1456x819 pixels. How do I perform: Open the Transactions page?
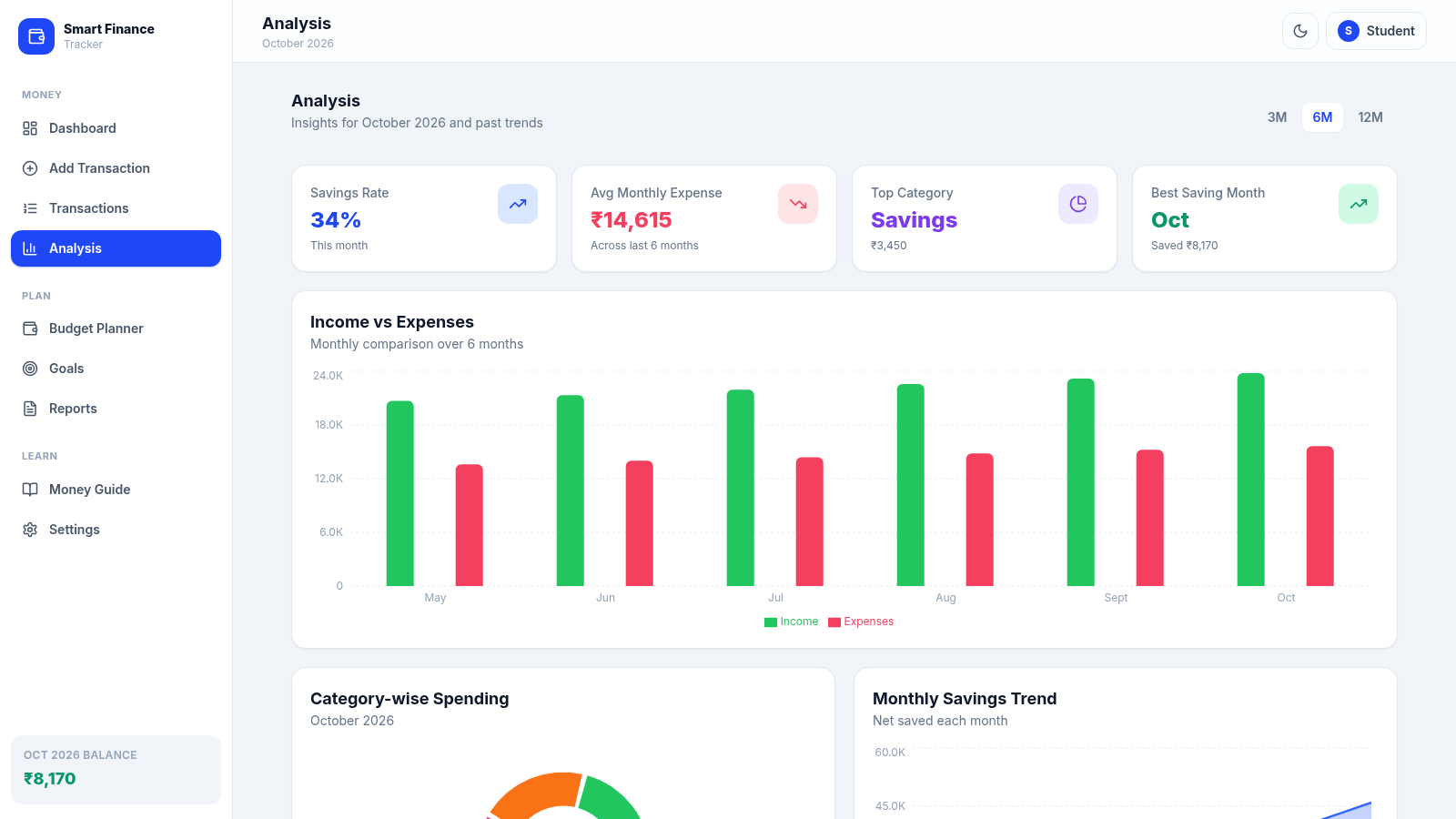(x=116, y=208)
